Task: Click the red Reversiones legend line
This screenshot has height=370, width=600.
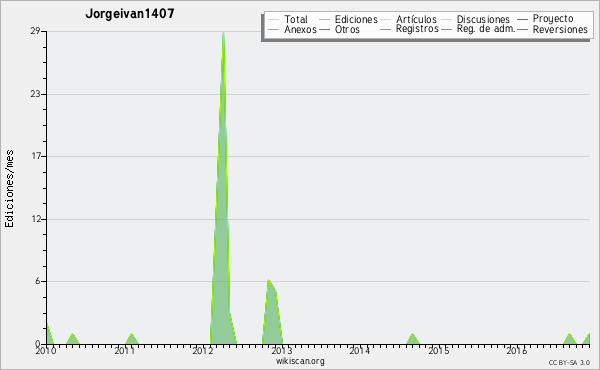Action: coord(522,30)
